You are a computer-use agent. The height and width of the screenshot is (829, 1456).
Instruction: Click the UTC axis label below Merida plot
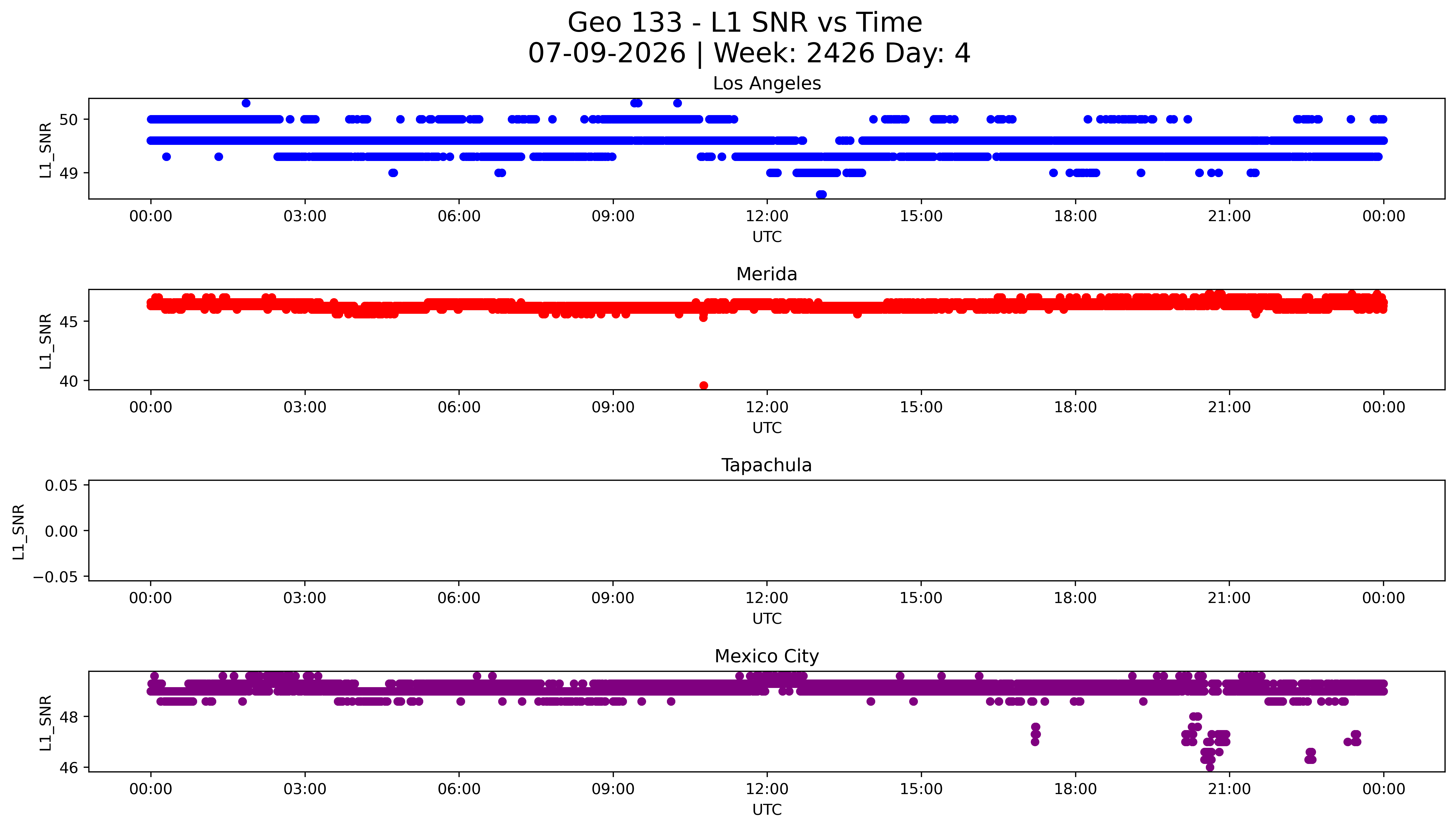coord(766,427)
